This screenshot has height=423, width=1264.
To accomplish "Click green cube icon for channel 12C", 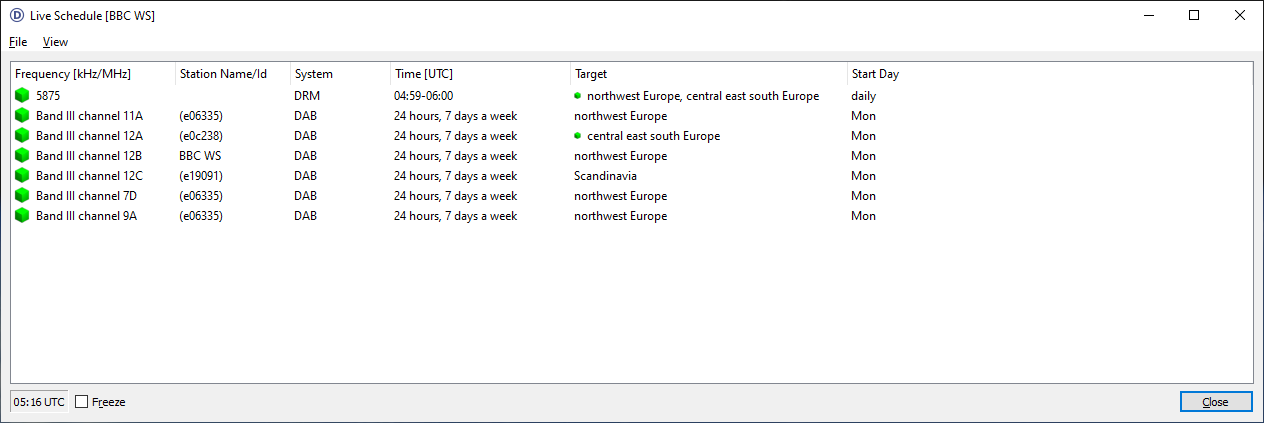I will click(22, 176).
